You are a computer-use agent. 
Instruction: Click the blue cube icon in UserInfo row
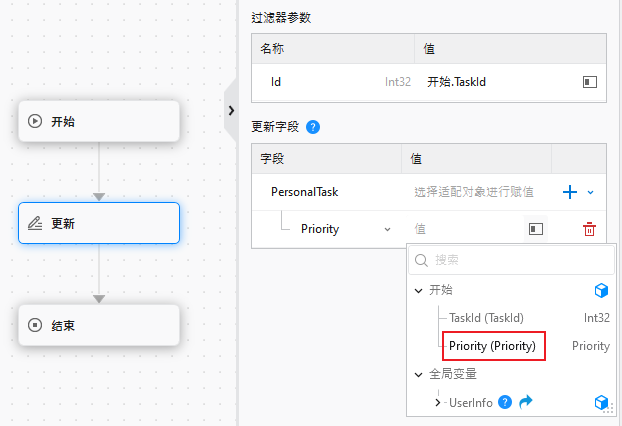pos(601,402)
